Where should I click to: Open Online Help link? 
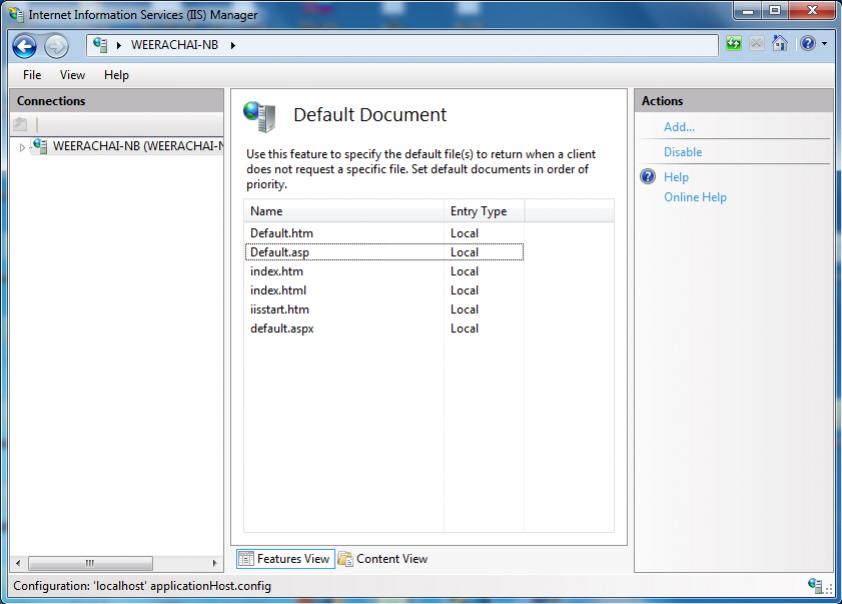click(x=695, y=197)
